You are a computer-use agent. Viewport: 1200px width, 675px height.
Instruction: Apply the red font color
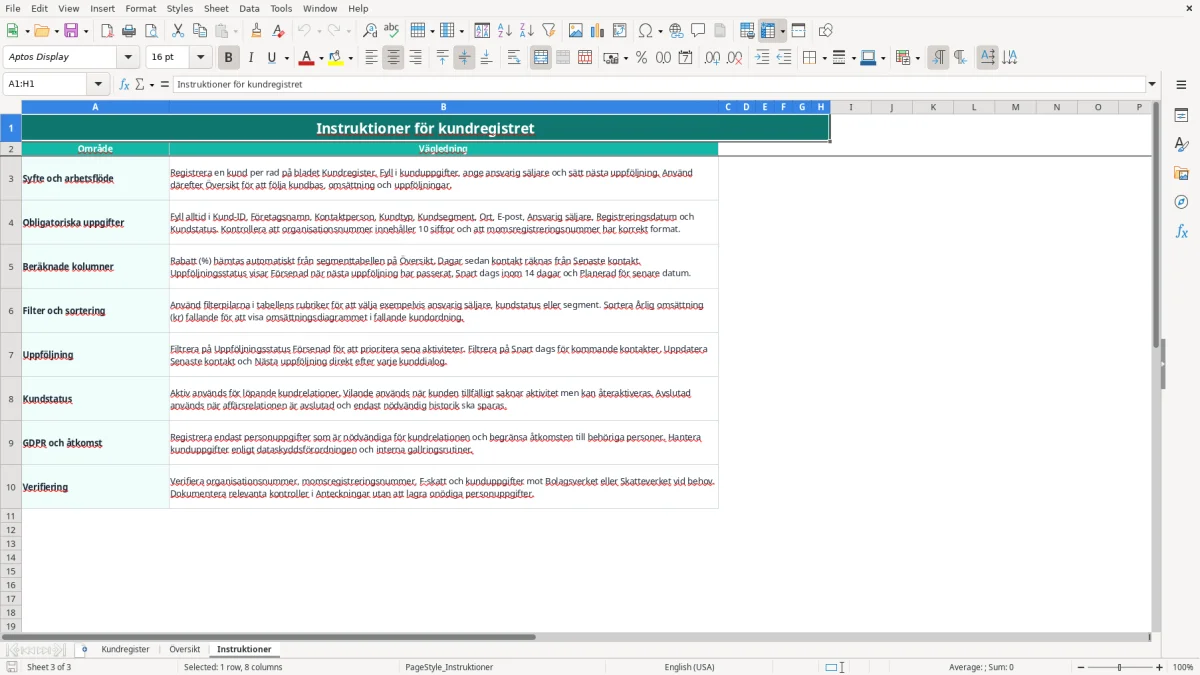click(305, 58)
